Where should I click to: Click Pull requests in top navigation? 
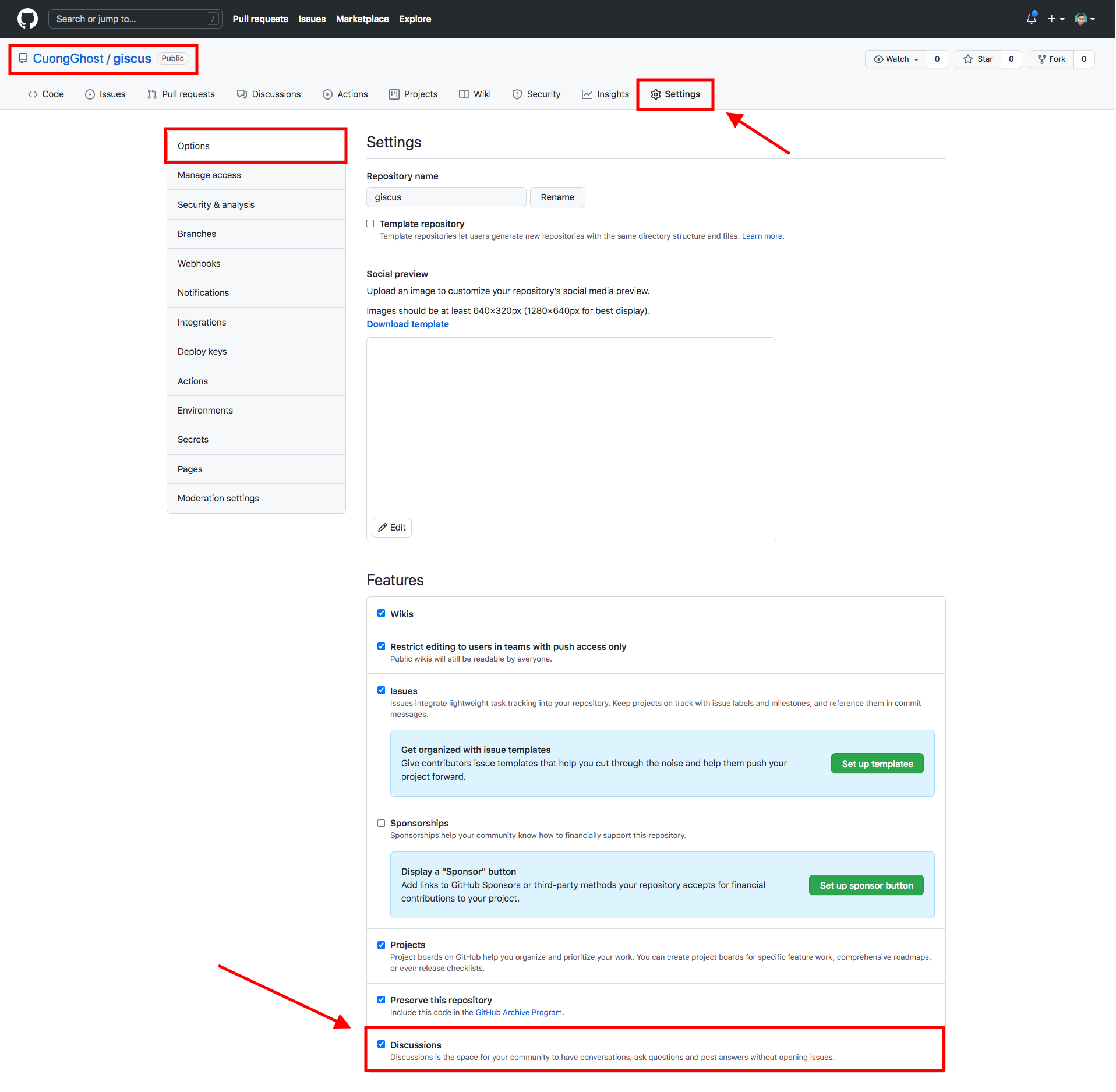point(260,19)
